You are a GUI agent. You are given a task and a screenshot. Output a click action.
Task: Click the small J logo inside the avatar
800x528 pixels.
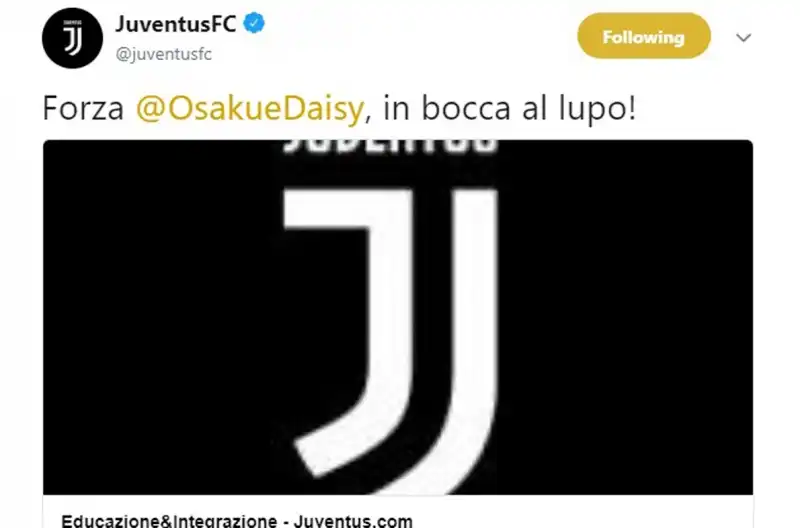[x=72, y=38]
